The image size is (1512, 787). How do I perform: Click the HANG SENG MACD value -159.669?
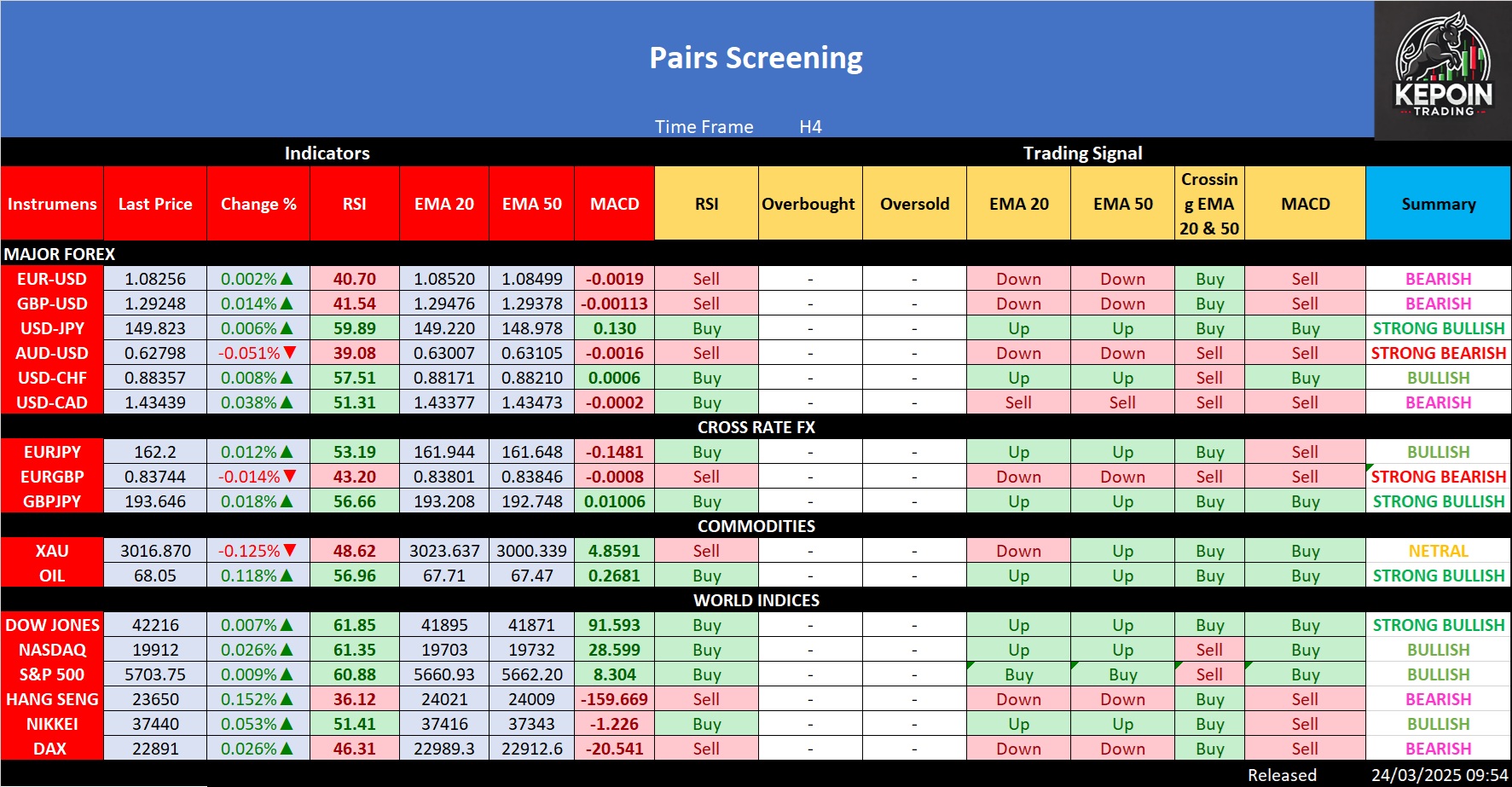pyautogui.click(x=614, y=699)
